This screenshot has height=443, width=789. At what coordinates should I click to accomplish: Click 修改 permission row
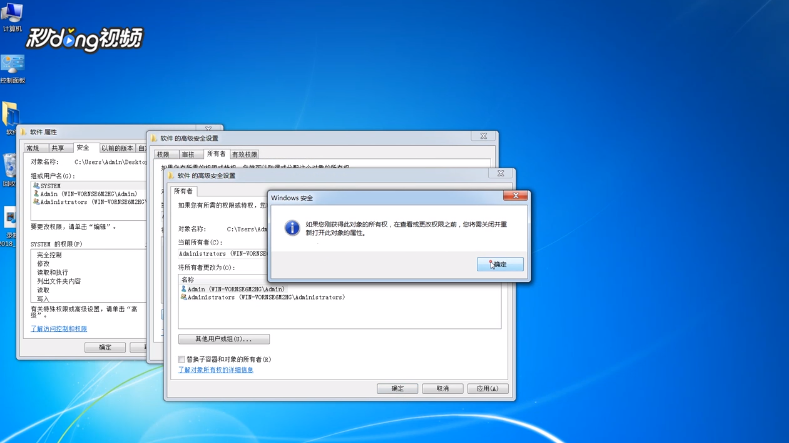click(43, 264)
